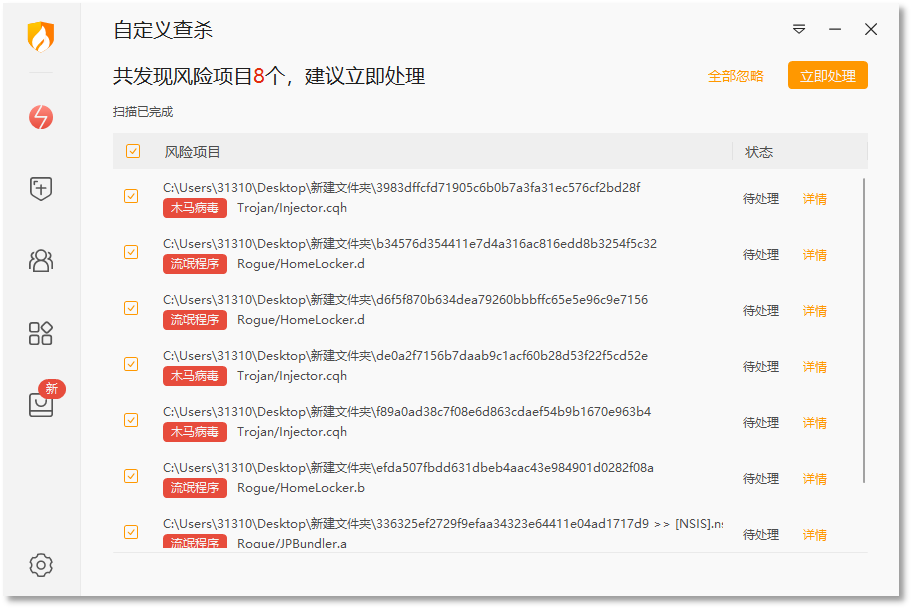Click 全部忽略 to ignore all

(x=735, y=76)
